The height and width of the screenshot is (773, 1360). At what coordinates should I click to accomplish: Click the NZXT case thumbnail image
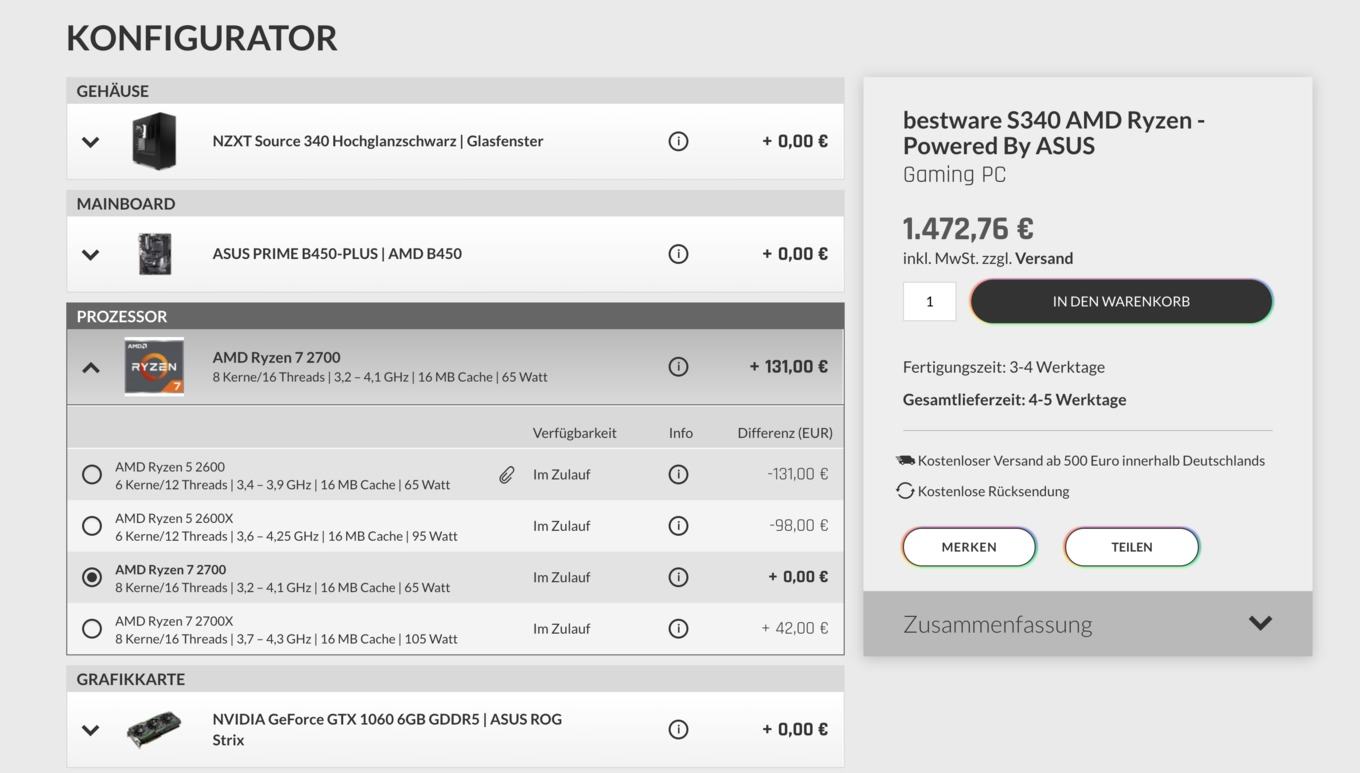(154, 141)
